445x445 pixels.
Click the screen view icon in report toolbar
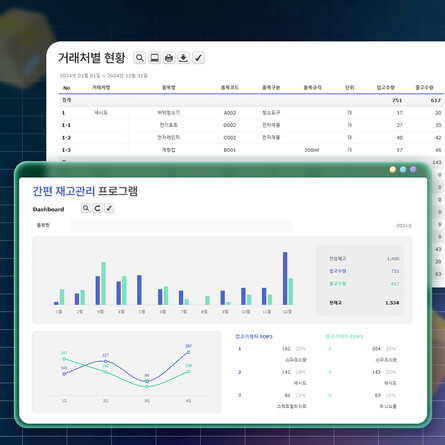(154, 58)
